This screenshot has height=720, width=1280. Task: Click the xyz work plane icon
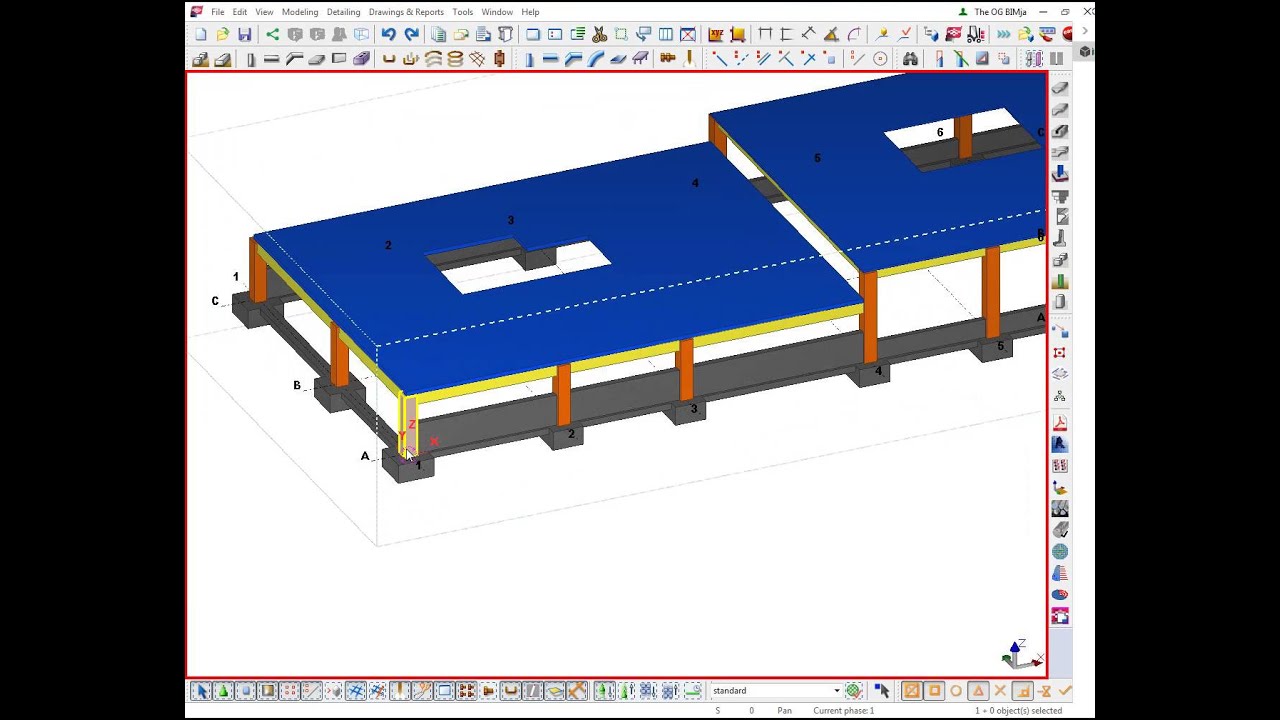click(x=716, y=34)
